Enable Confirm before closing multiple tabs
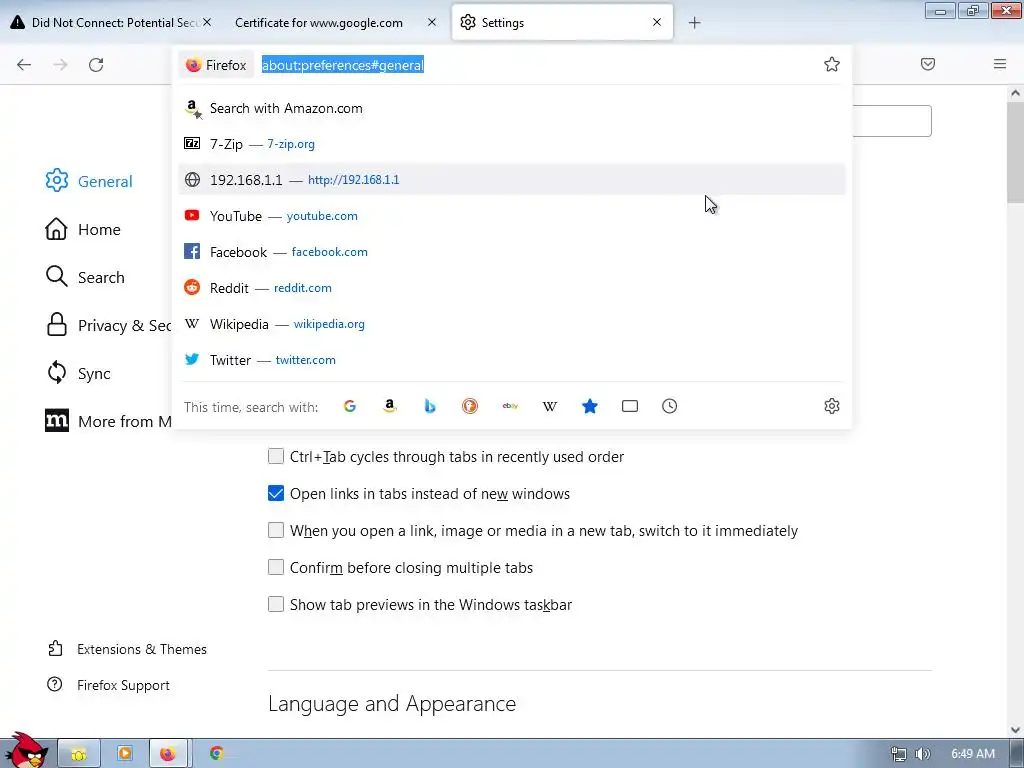The image size is (1024, 768). 276,567
